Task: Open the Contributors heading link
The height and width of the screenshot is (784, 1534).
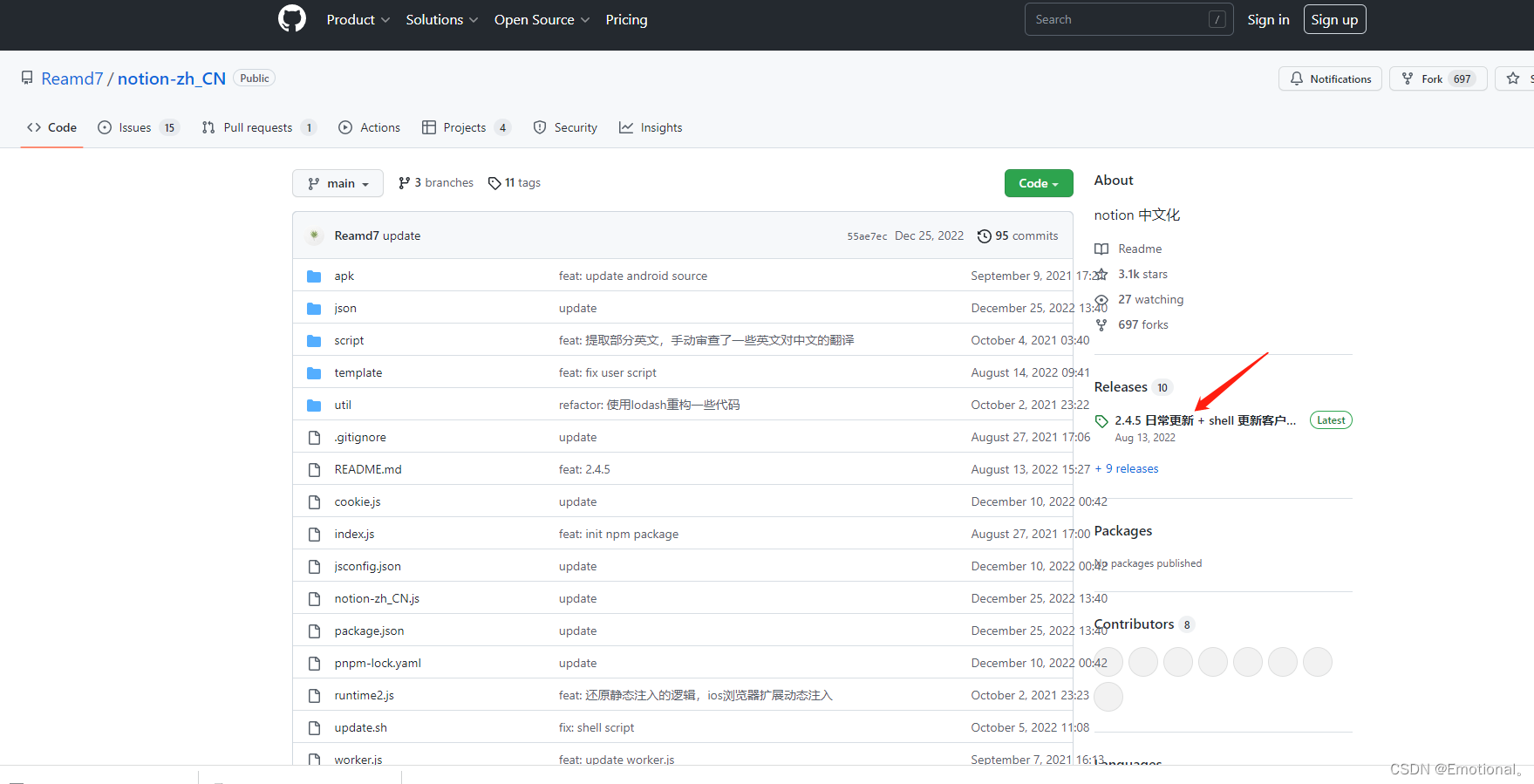Action: coord(1134,624)
